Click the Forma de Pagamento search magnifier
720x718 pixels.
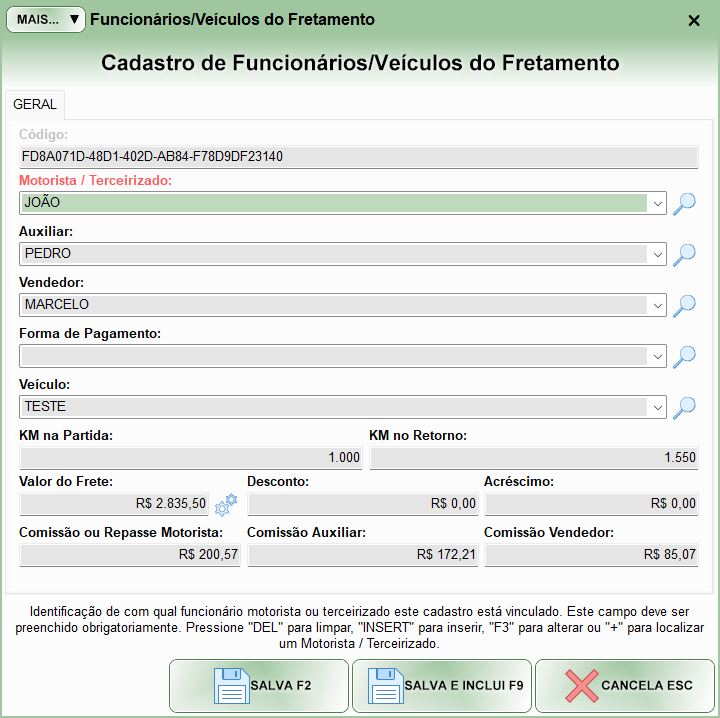pos(684,356)
